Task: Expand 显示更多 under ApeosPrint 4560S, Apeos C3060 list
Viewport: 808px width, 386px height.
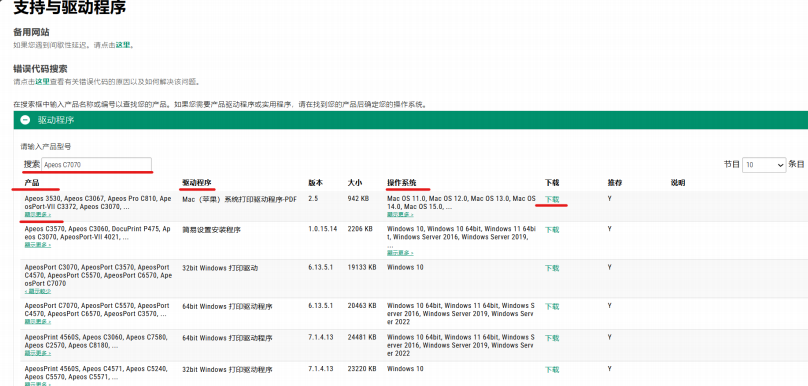Action: point(38,353)
